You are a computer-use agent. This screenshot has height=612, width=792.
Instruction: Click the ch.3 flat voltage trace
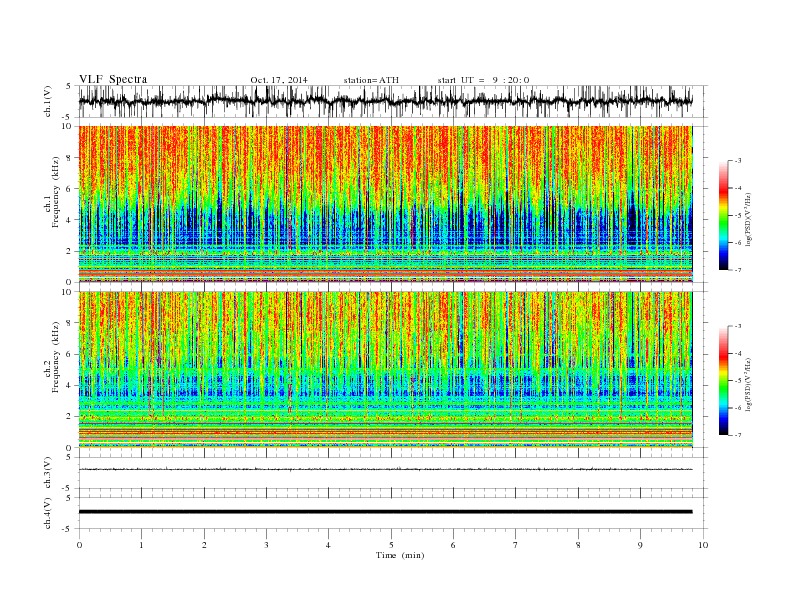(x=385, y=469)
